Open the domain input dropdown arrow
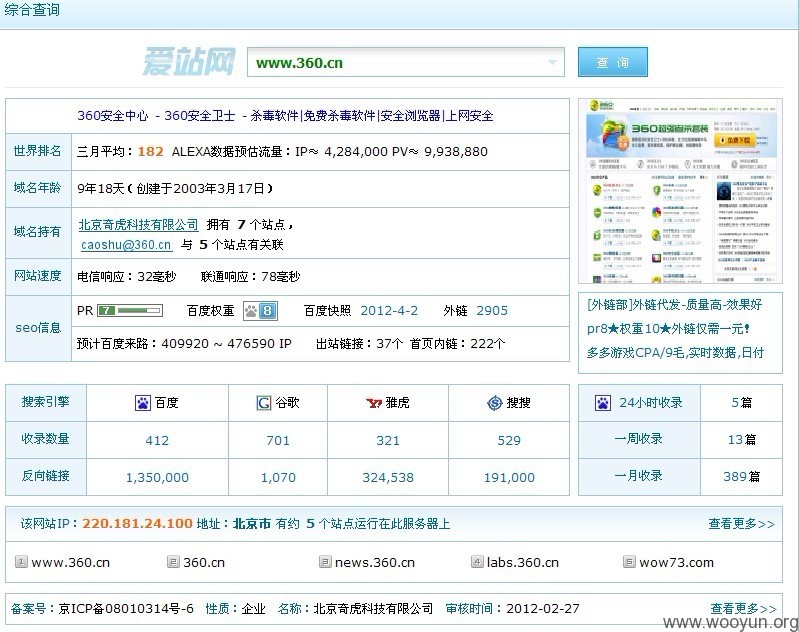Image resolution: width=799 pixels, height=632 pixels. tap(552, 62)
